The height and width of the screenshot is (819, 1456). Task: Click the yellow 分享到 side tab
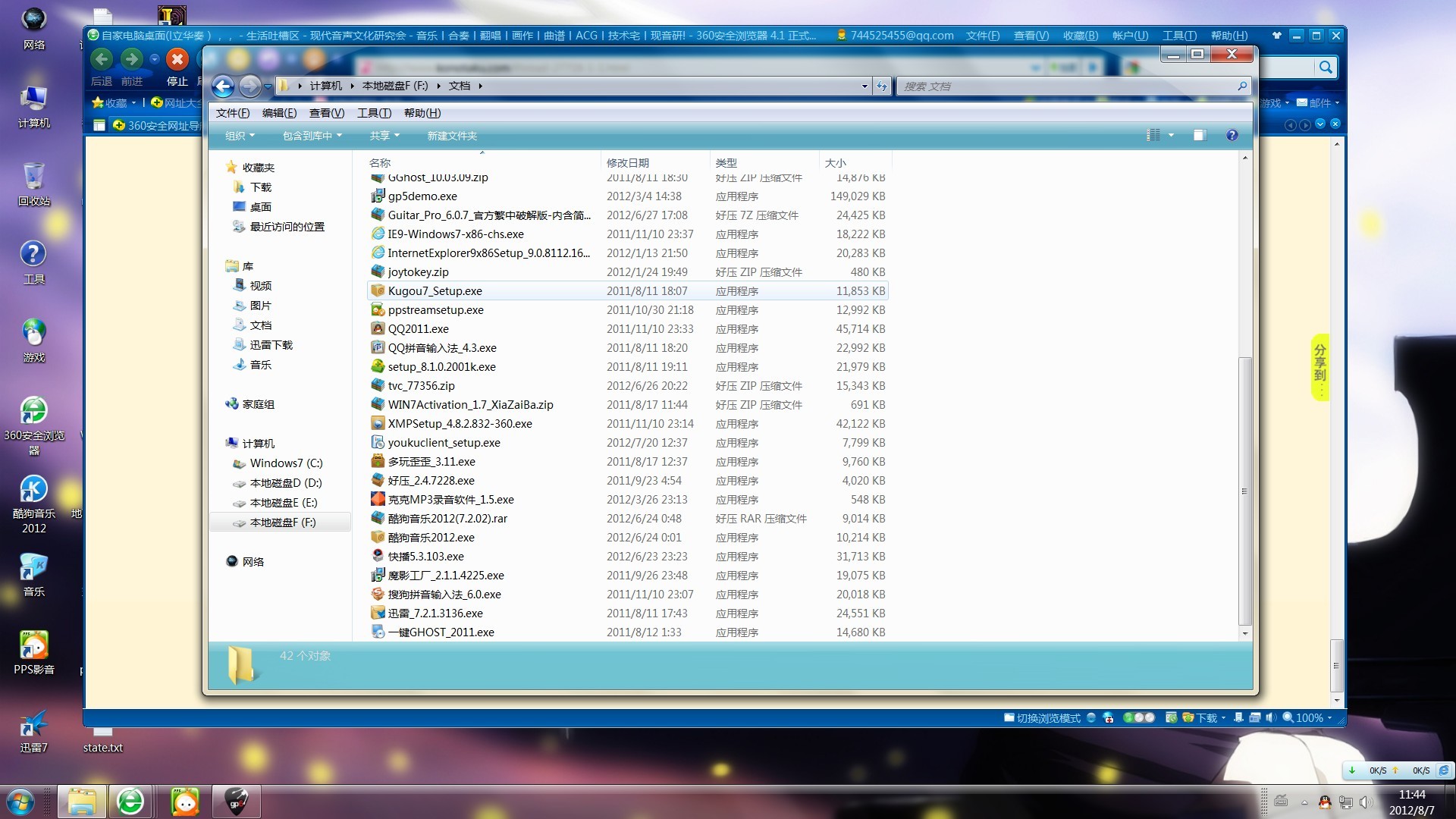click(x=1320, y=367)
